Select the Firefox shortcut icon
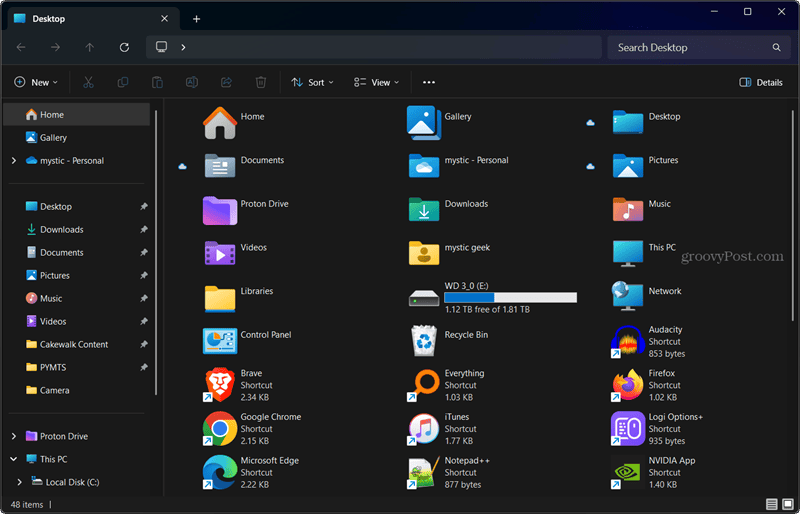This screenshot has width=800, height=514. [628, 385]
